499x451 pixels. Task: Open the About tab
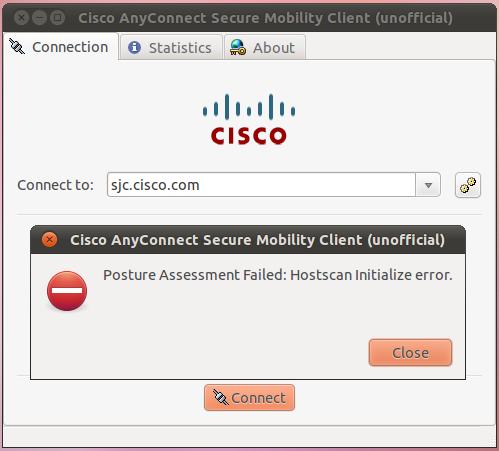point(265,48)
